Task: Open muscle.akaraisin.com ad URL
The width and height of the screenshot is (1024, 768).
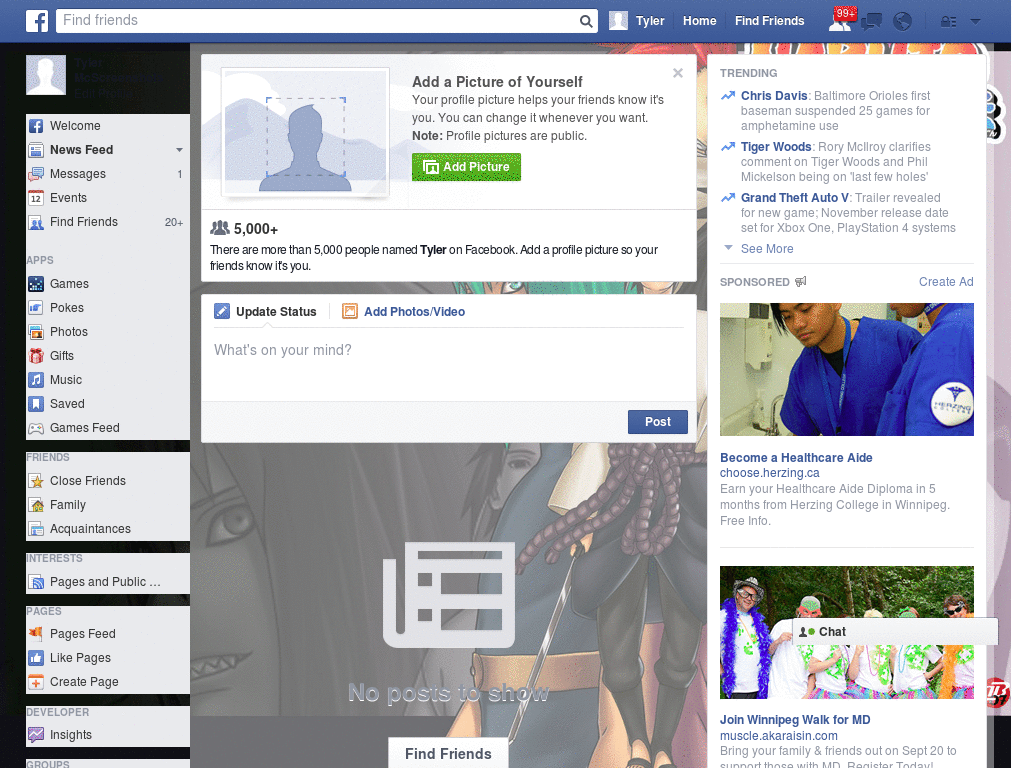Action: (778, 736)
